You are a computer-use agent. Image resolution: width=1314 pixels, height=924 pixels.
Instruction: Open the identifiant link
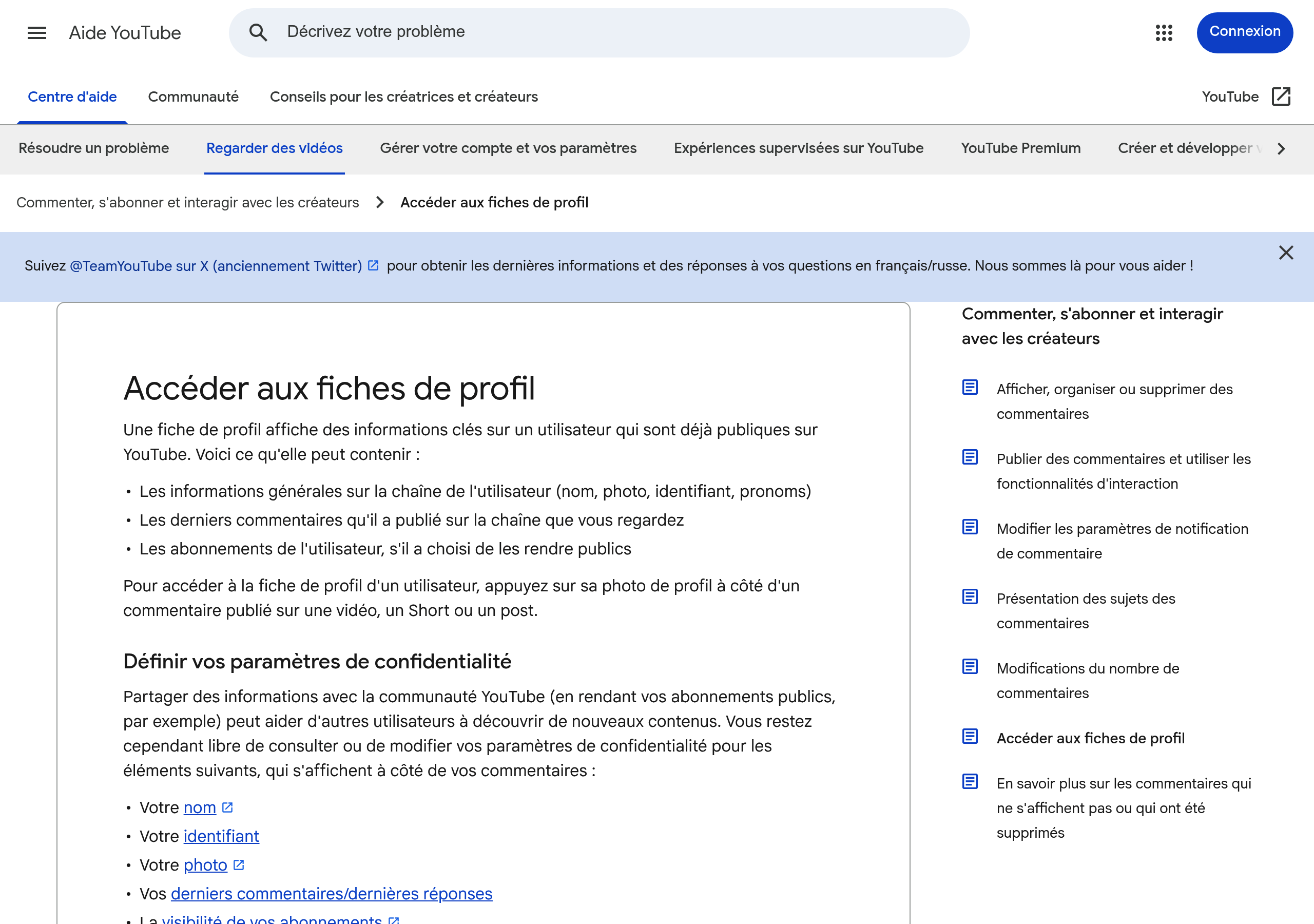pos(221,836)
